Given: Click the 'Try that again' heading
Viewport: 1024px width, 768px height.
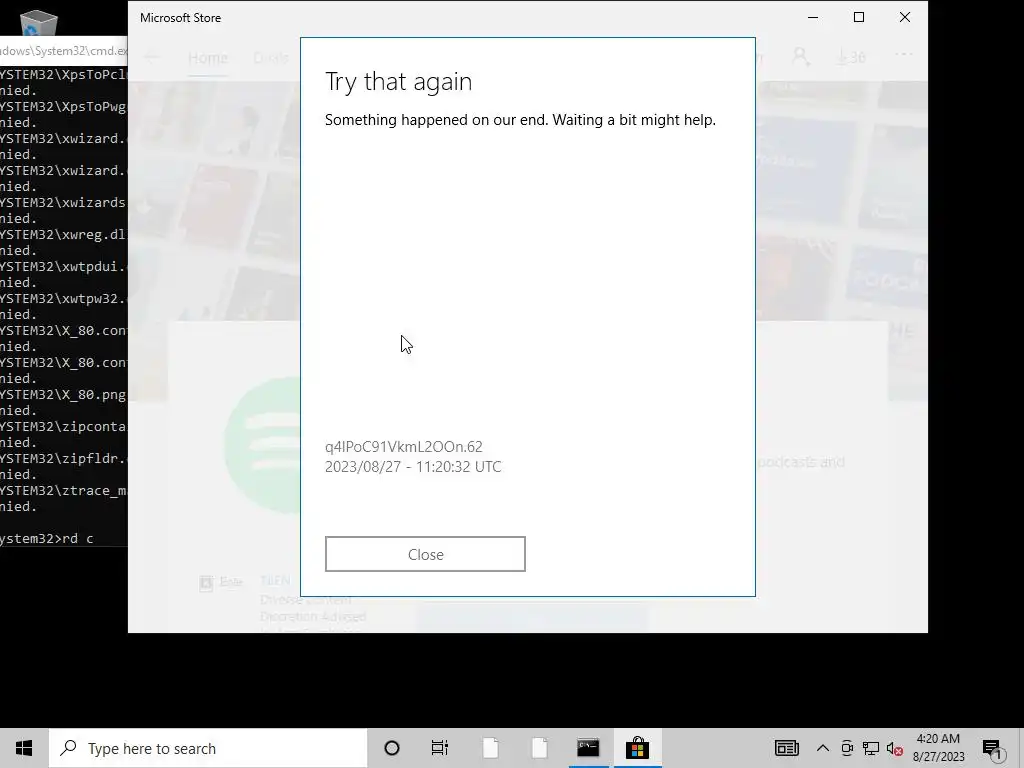Looking at the screenshot, I should point(398,82).
